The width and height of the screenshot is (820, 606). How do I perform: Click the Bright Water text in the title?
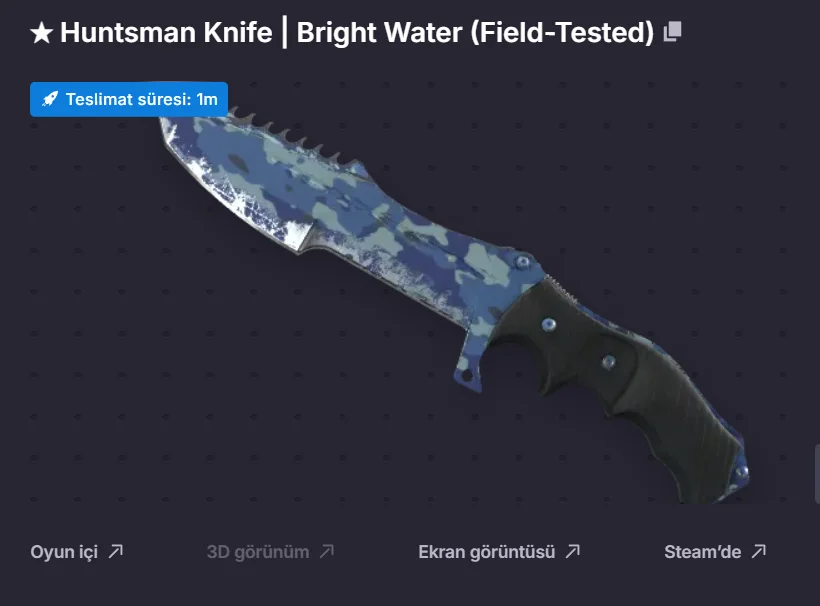click(380, 32)
